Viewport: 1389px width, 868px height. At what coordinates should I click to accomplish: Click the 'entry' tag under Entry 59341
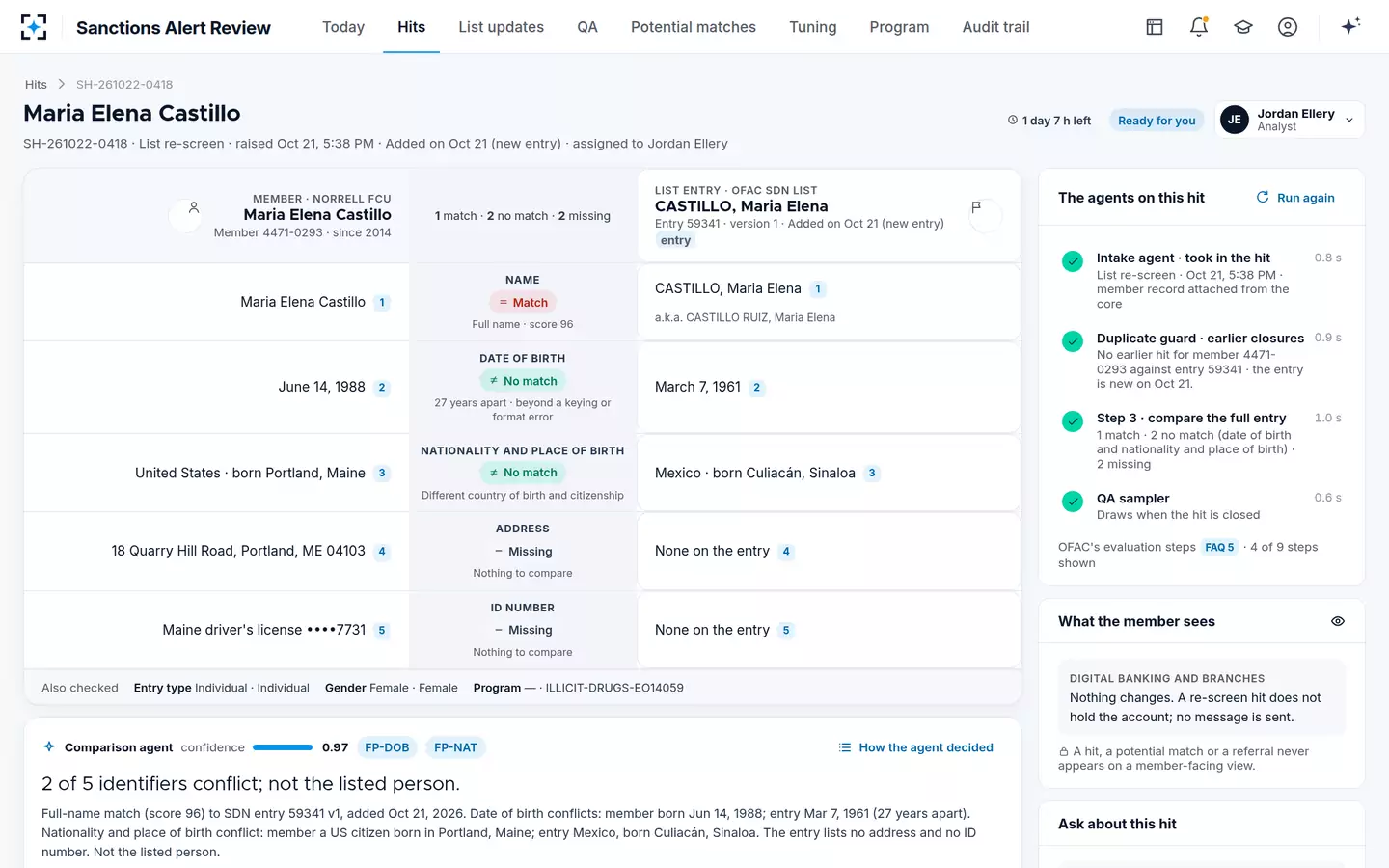tap(675, 241)
